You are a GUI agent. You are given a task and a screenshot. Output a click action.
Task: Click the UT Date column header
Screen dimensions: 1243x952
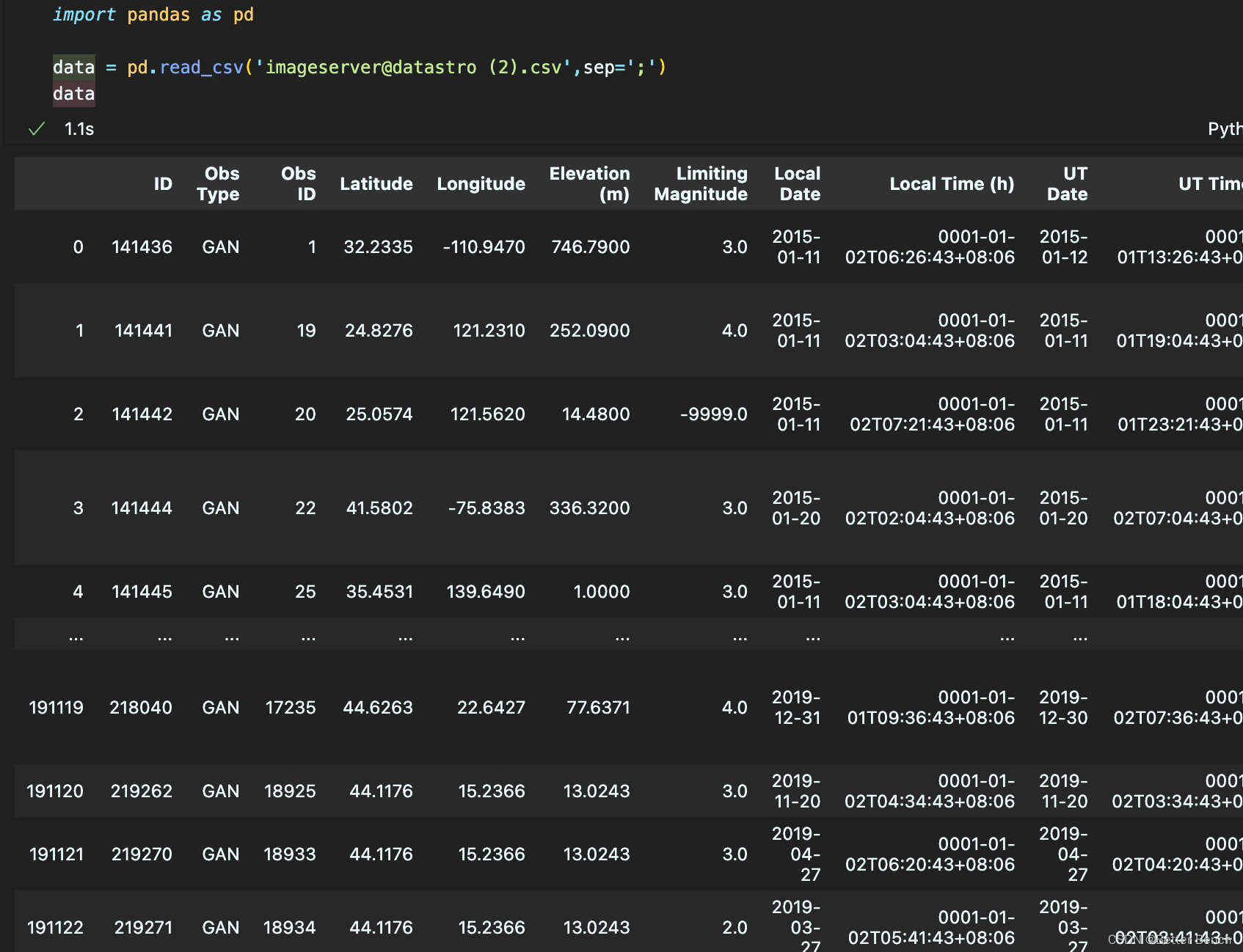[x=1068, y=184]
